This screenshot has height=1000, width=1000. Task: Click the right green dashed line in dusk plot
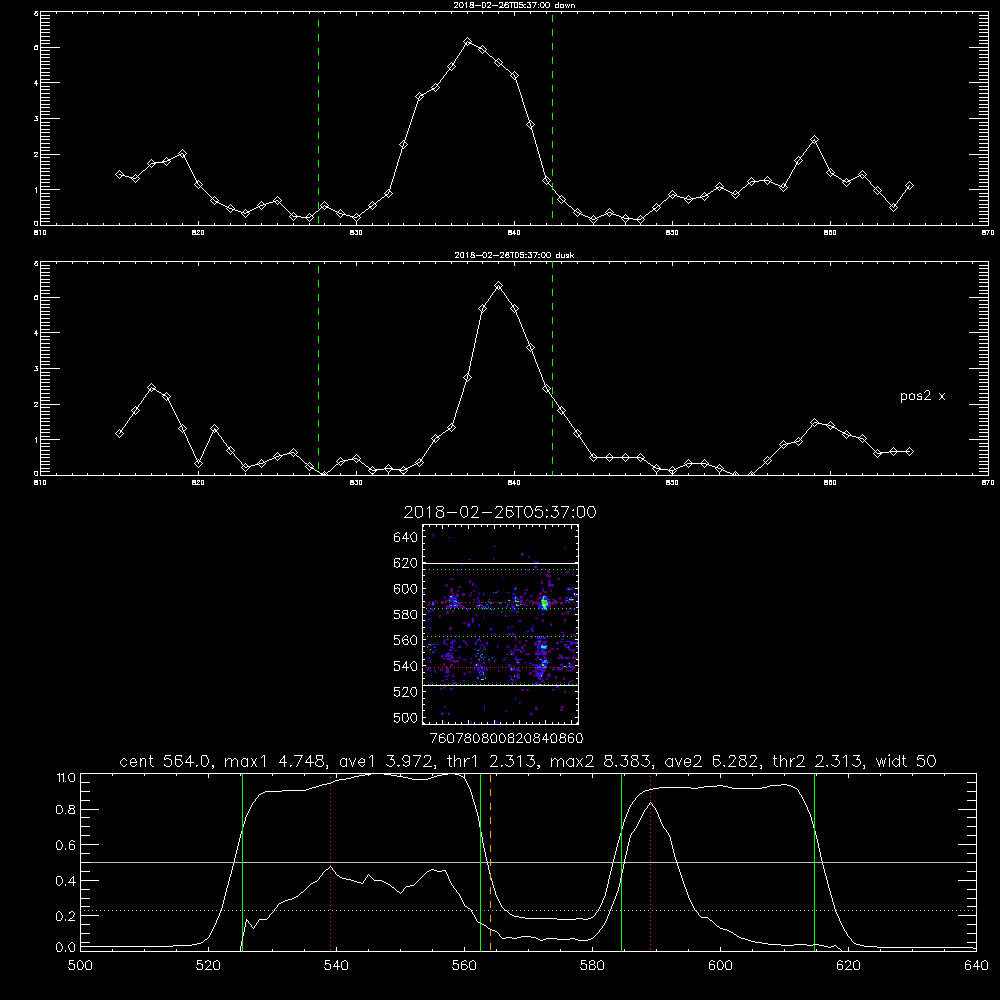[552, 368]
